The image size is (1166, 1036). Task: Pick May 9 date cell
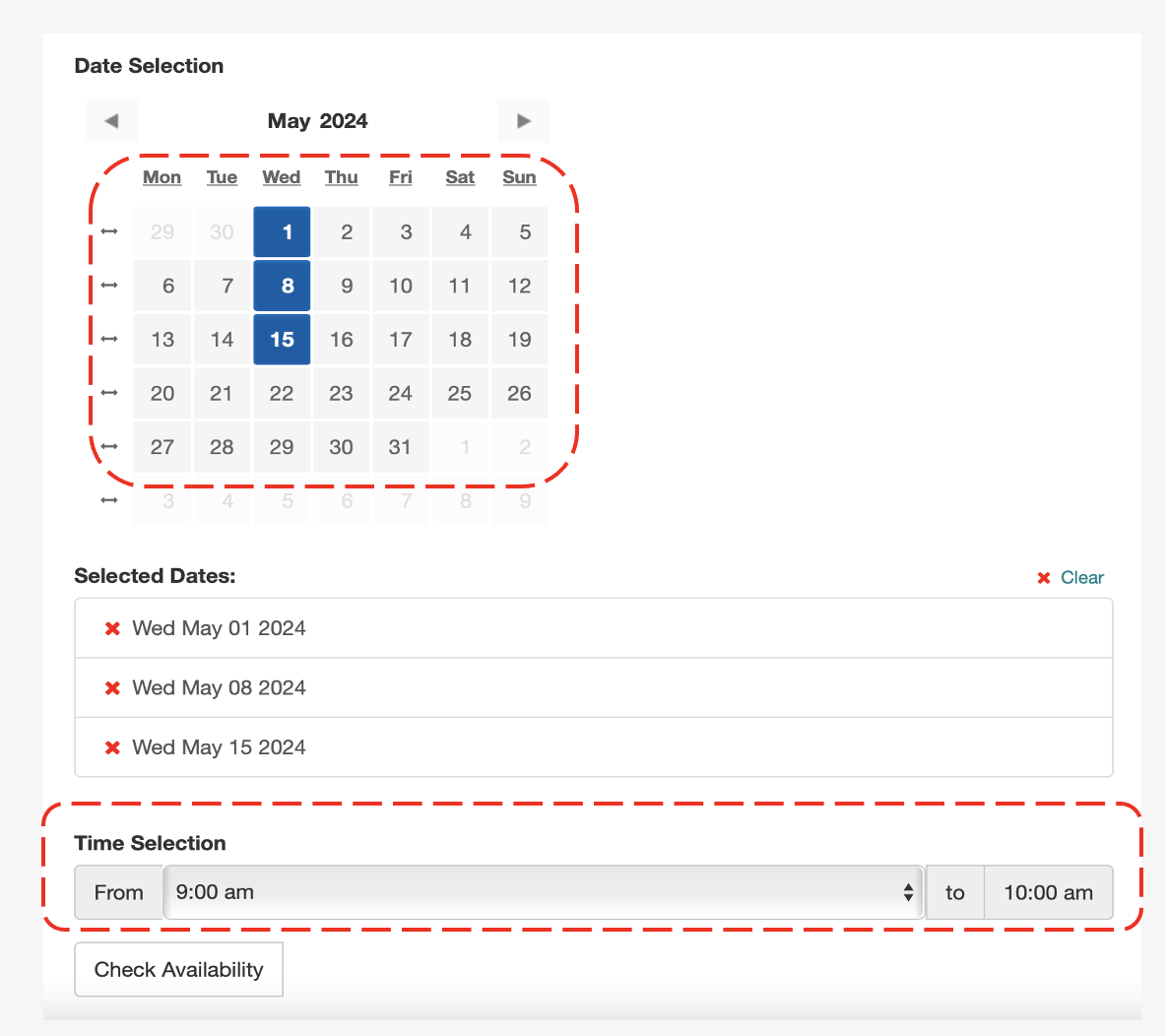pos(342,286)
